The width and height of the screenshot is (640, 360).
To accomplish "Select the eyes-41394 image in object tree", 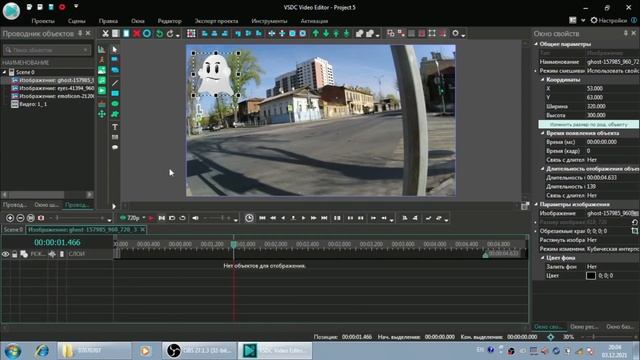I will pyautogui.click(x=53, y=88).
